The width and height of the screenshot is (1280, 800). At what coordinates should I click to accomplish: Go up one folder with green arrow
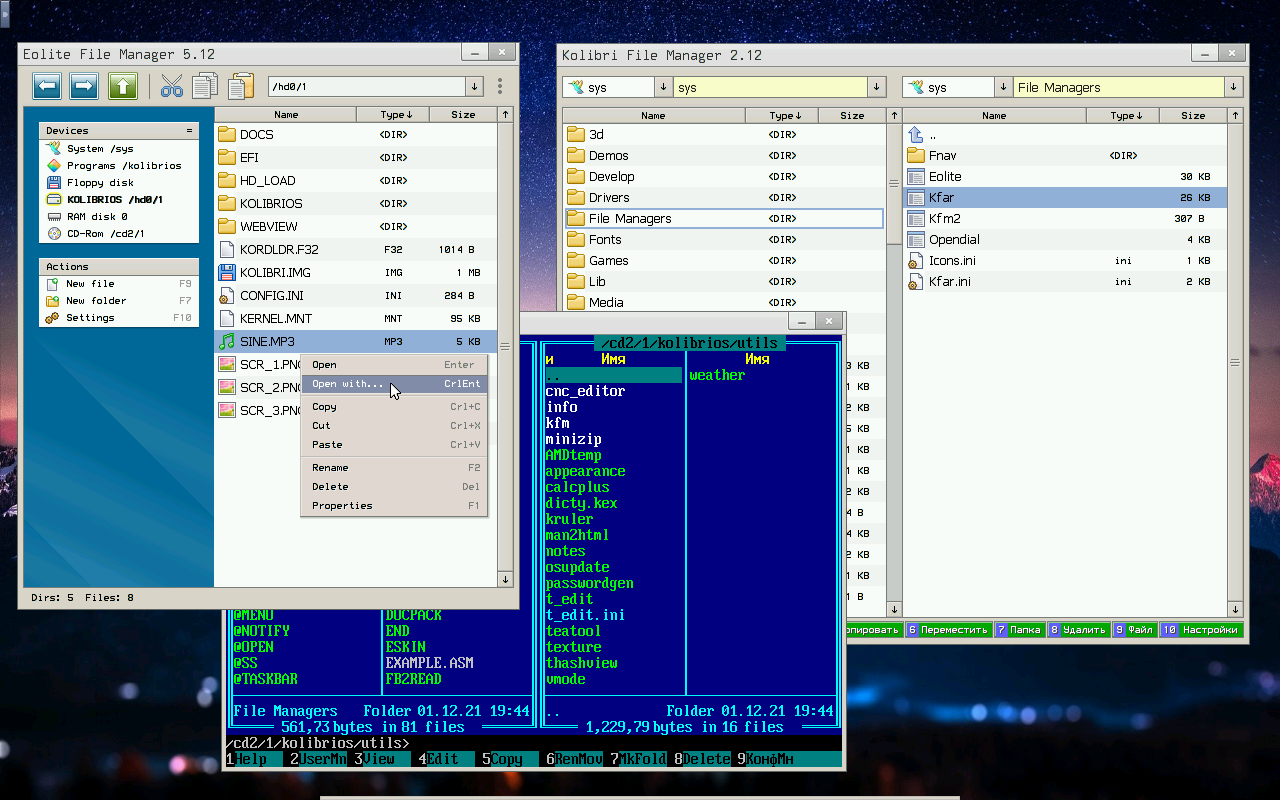(x=122, y=86)
